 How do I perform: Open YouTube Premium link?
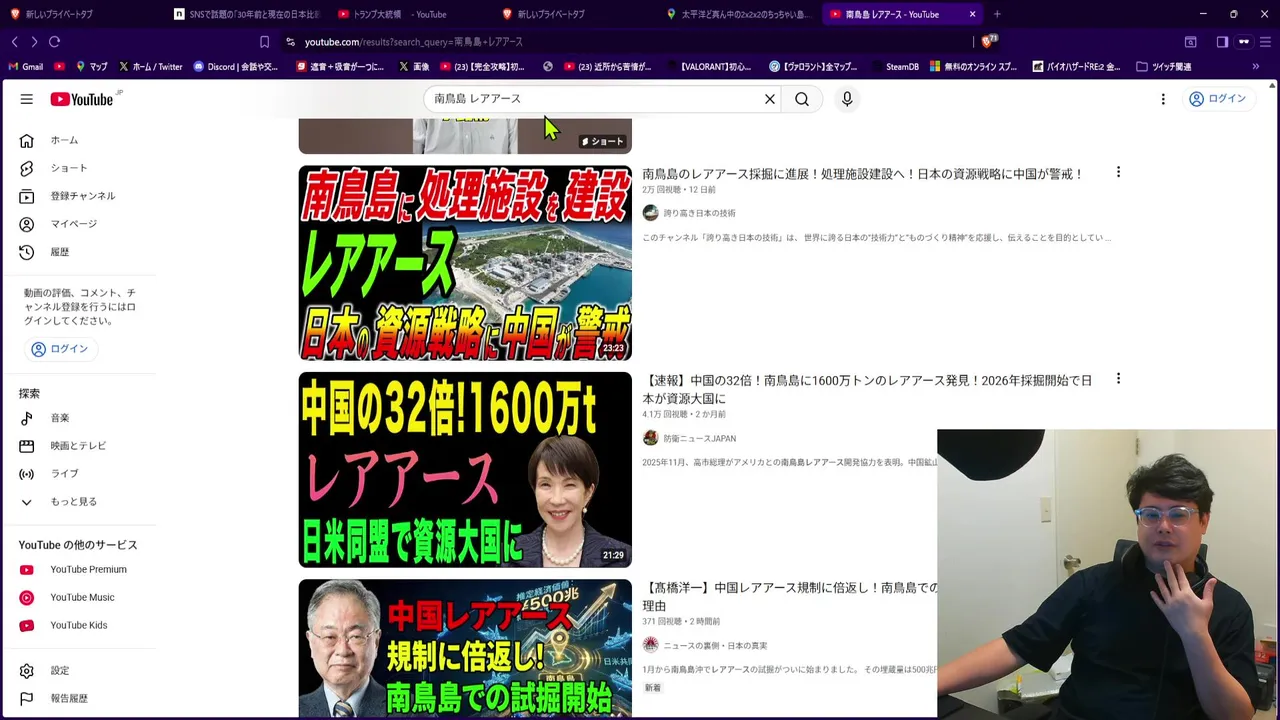(x=88, y=570)
